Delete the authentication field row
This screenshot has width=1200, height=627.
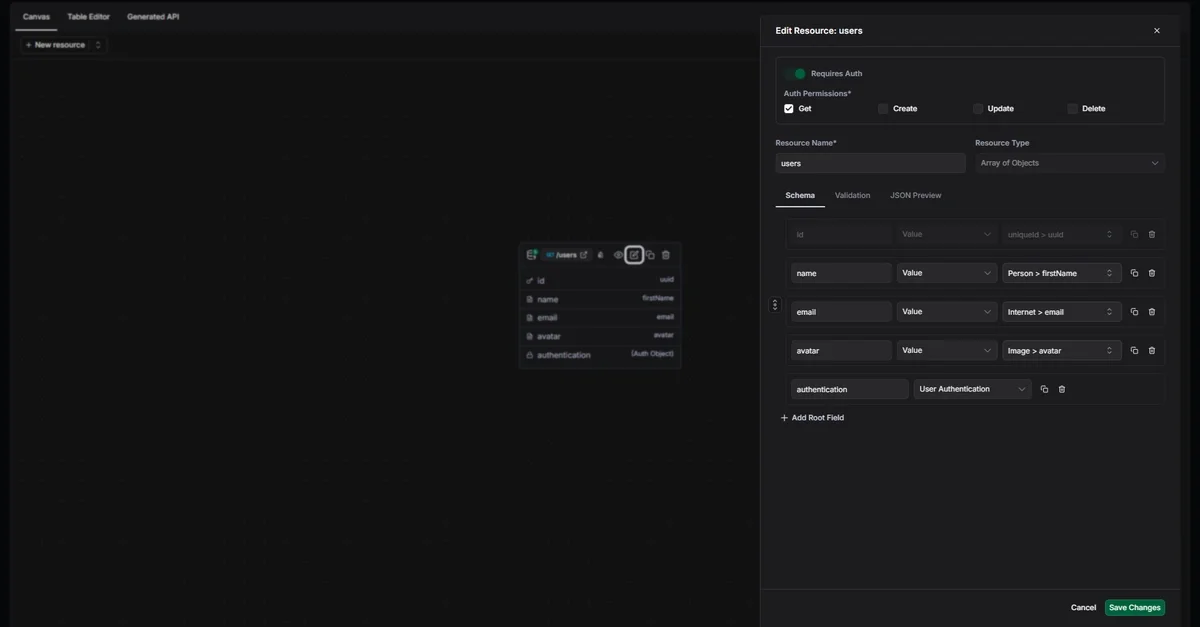point(1062,389)
